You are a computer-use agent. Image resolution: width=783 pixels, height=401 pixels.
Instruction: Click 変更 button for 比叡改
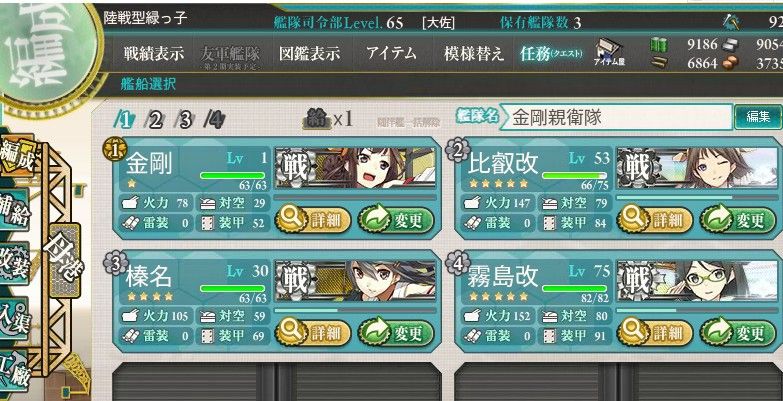(738, 220)
